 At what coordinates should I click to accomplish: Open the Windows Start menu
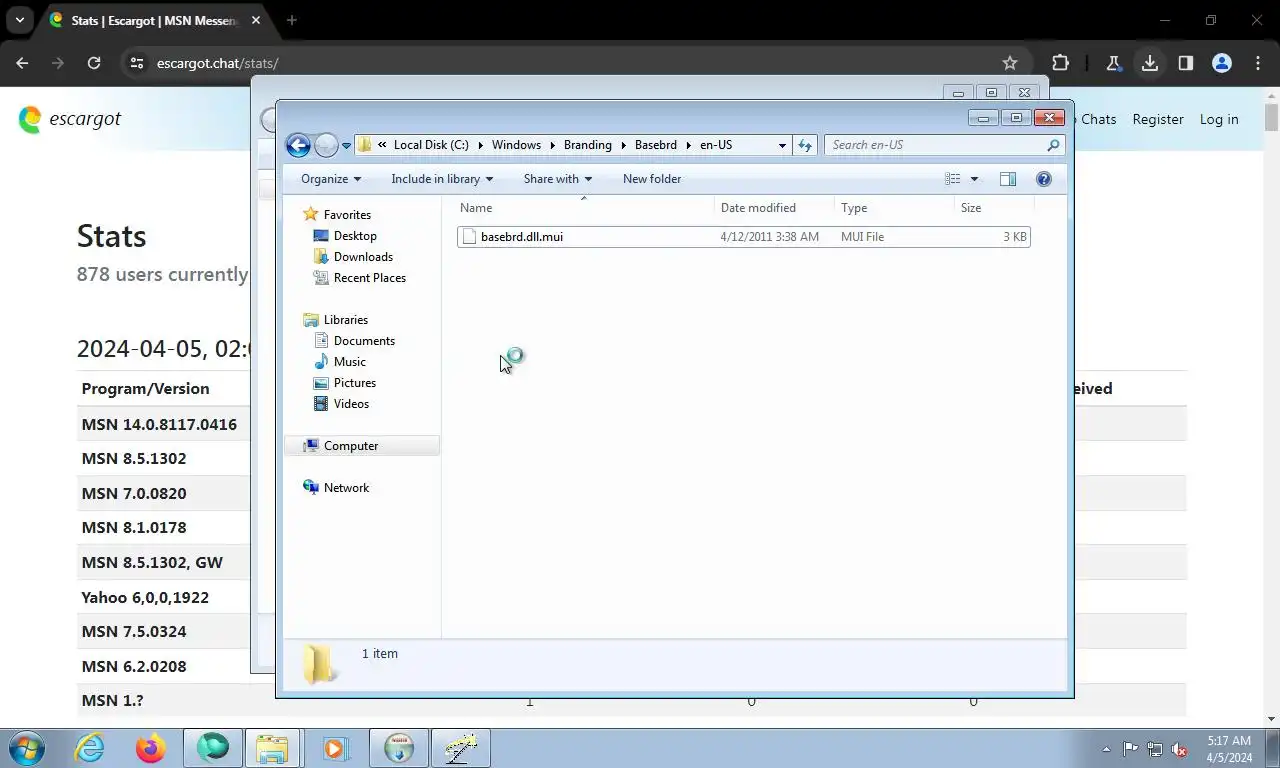coord(27,748)
